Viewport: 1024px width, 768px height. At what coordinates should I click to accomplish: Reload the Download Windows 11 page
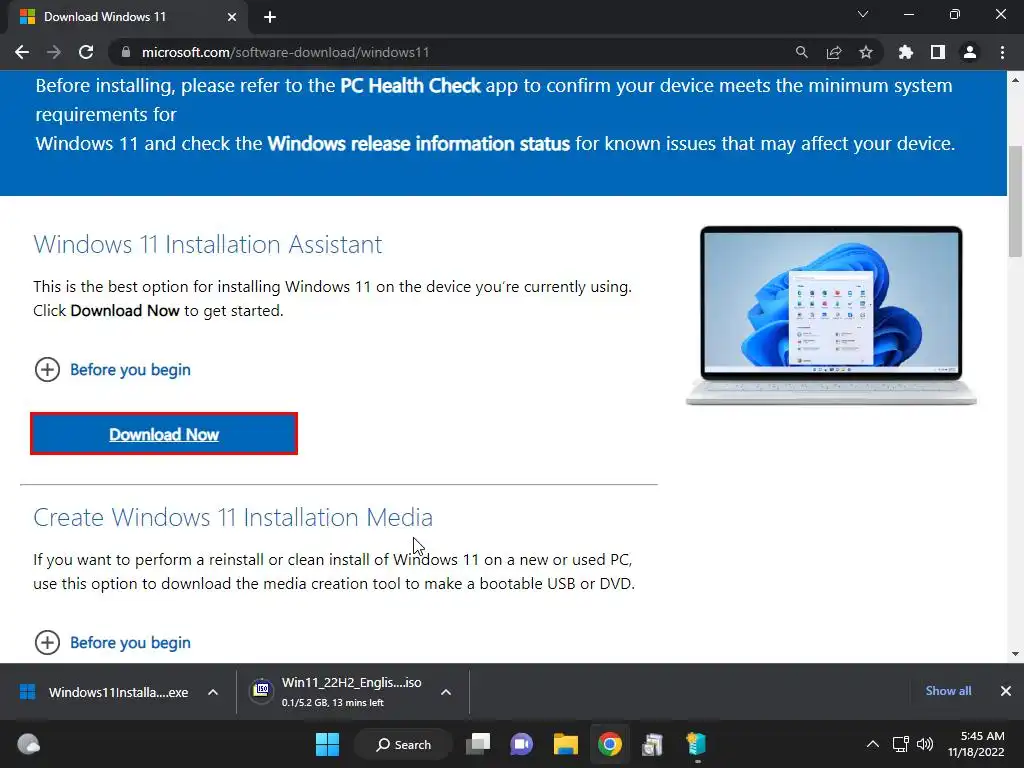(x=86, y=52)
